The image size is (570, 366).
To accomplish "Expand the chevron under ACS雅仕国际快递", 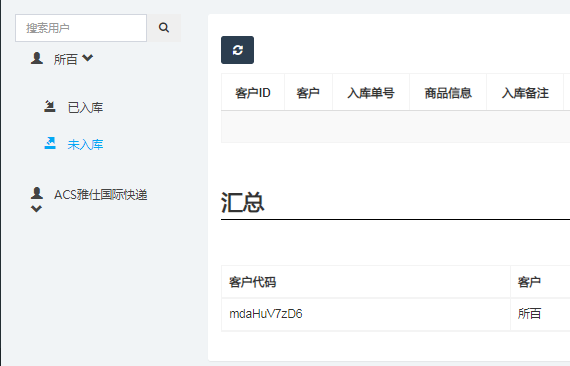I will click(x=36, y=209).
